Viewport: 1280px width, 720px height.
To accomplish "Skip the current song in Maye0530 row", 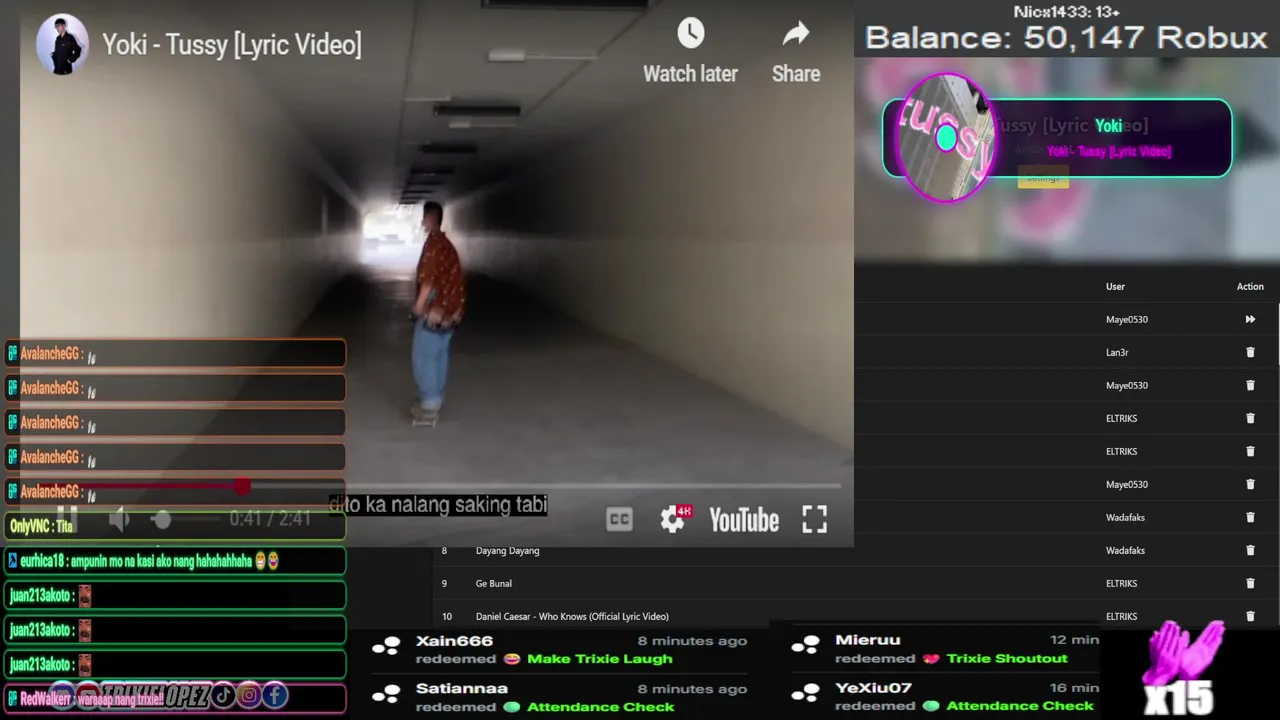I will tap(1250, 319).
